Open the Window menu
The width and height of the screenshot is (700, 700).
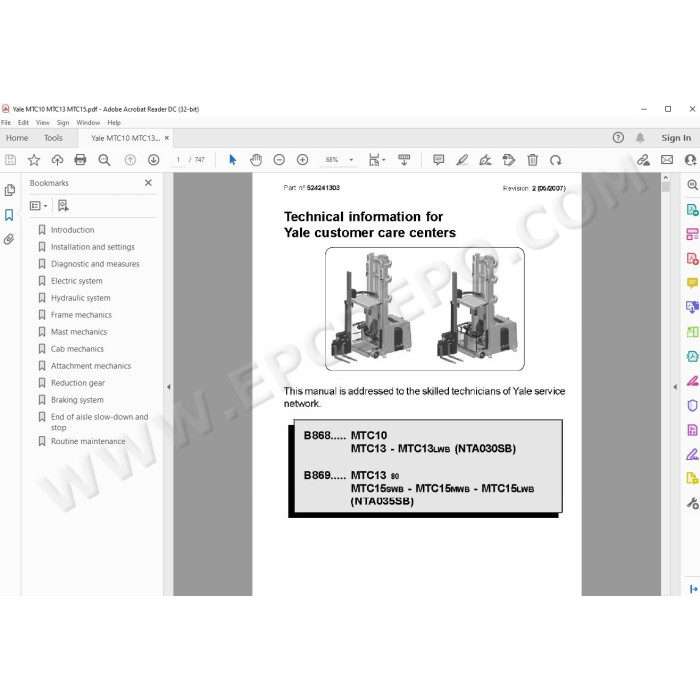point(88,122)
